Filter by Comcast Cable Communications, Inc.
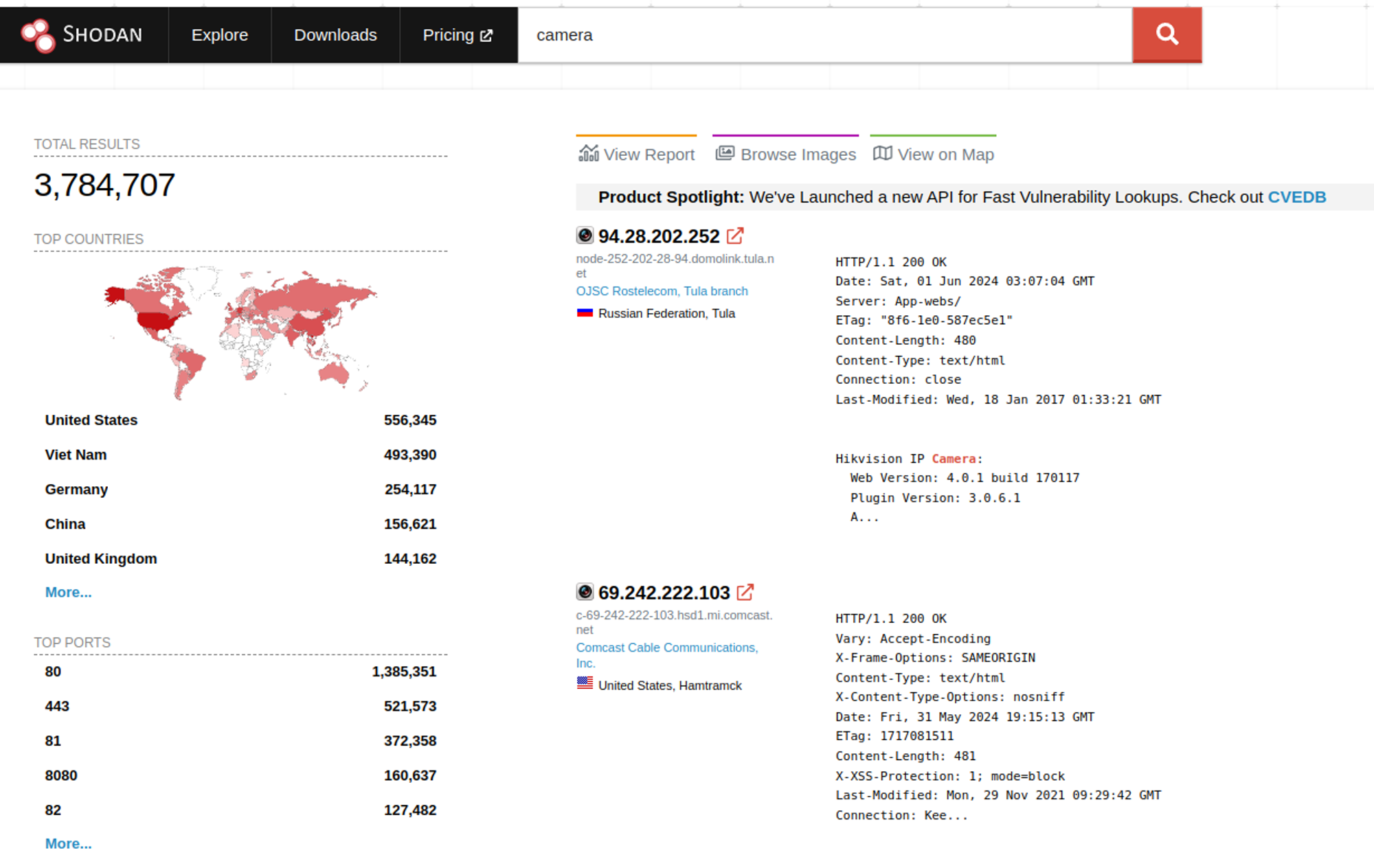1374x868 pixels. 666,655
